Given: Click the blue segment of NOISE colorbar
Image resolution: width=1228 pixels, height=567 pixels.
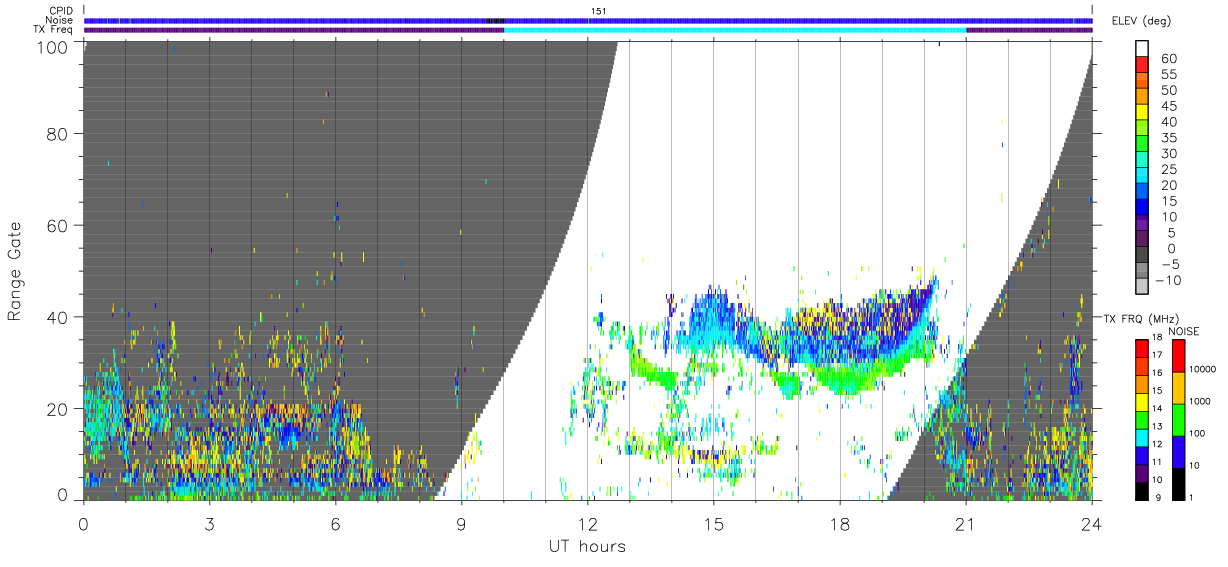Looking at the screenshot, I should click(1179, 452).
